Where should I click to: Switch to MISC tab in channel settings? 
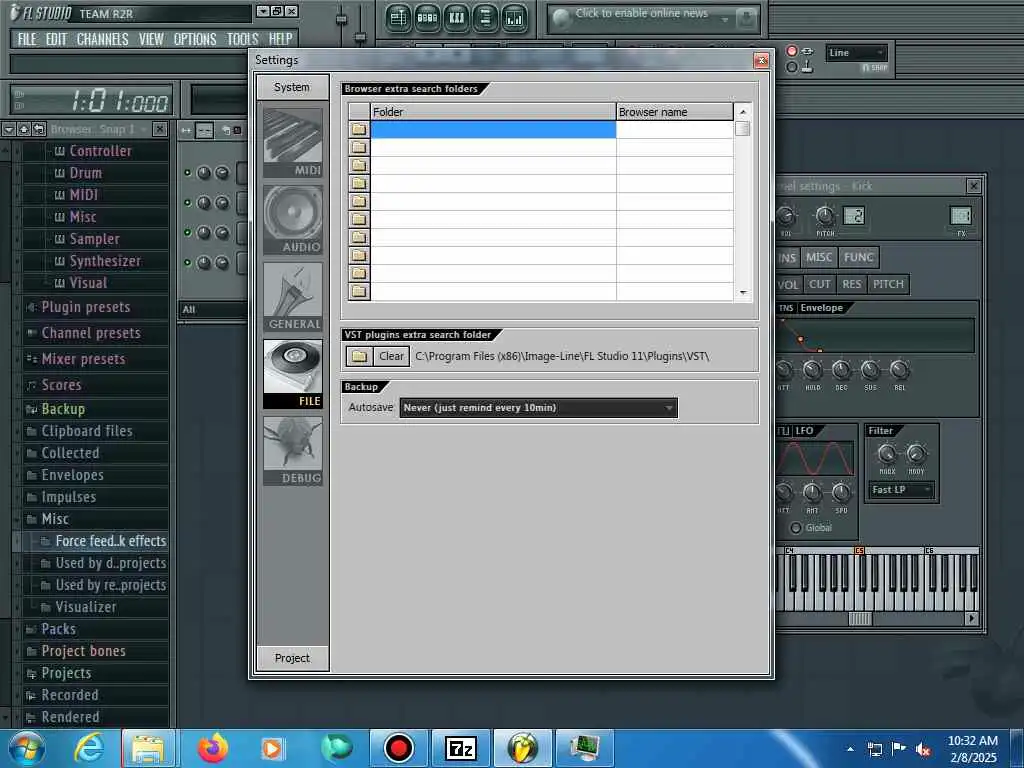click(x=818, y=257)
